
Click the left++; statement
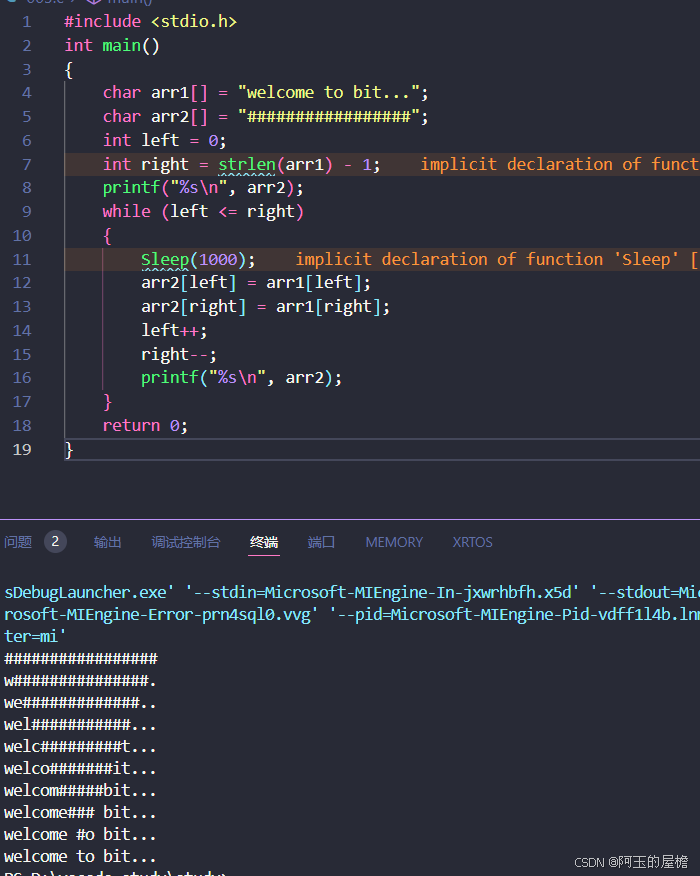pyautogui.click(x=174, y=331)
